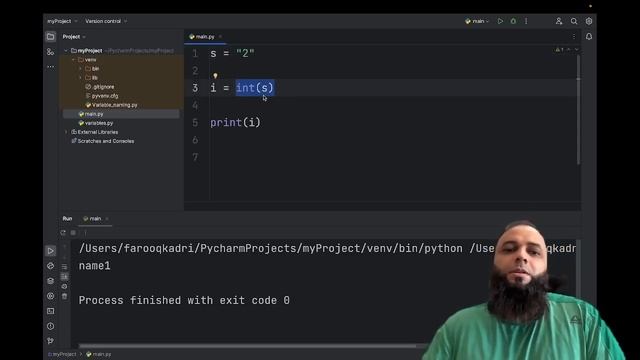Screen dimensions: 640x360
Task: Close the main tab in Run panel
Action: point(107,219)
